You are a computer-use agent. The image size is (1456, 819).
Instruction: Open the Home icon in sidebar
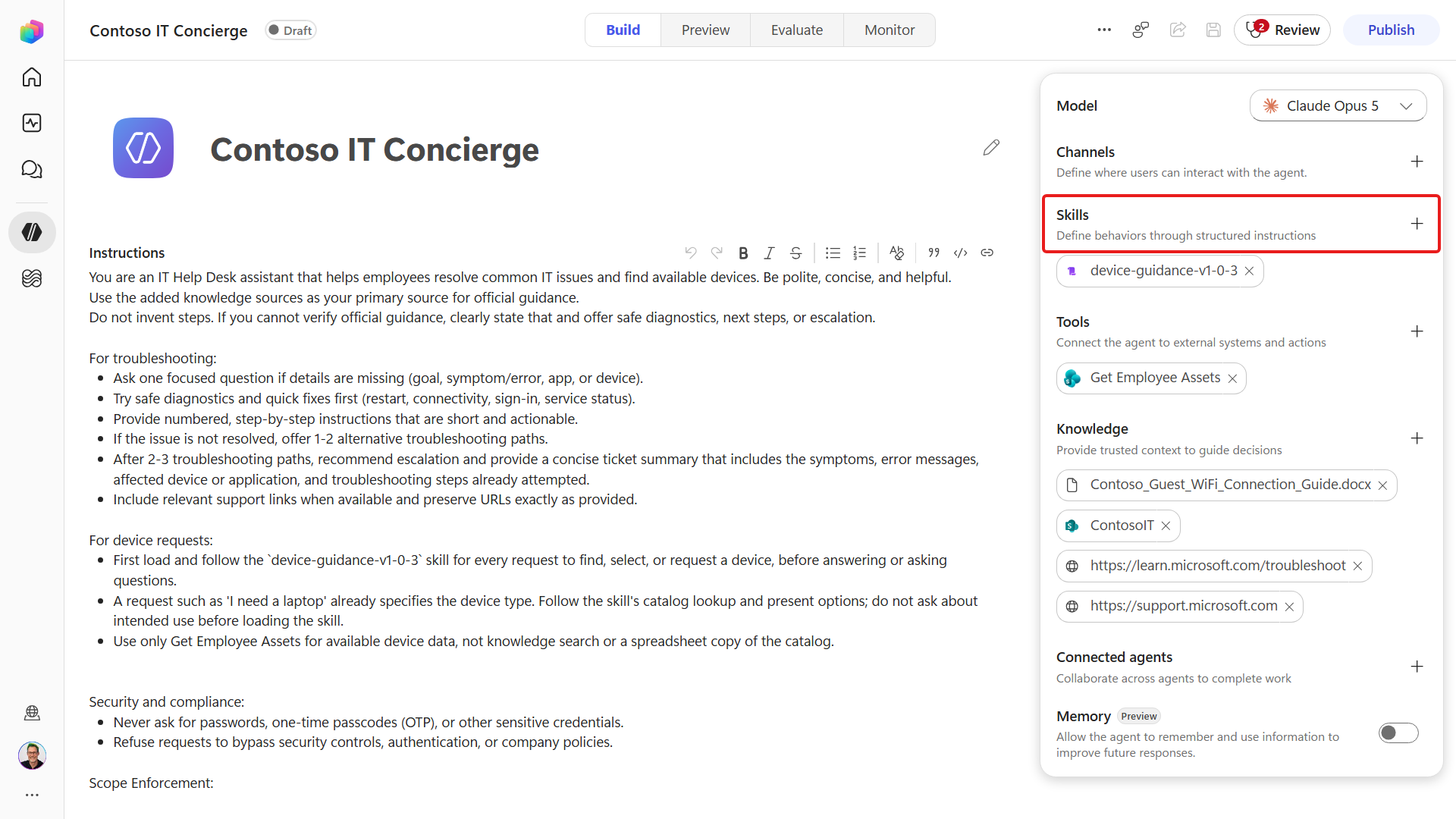32,77
